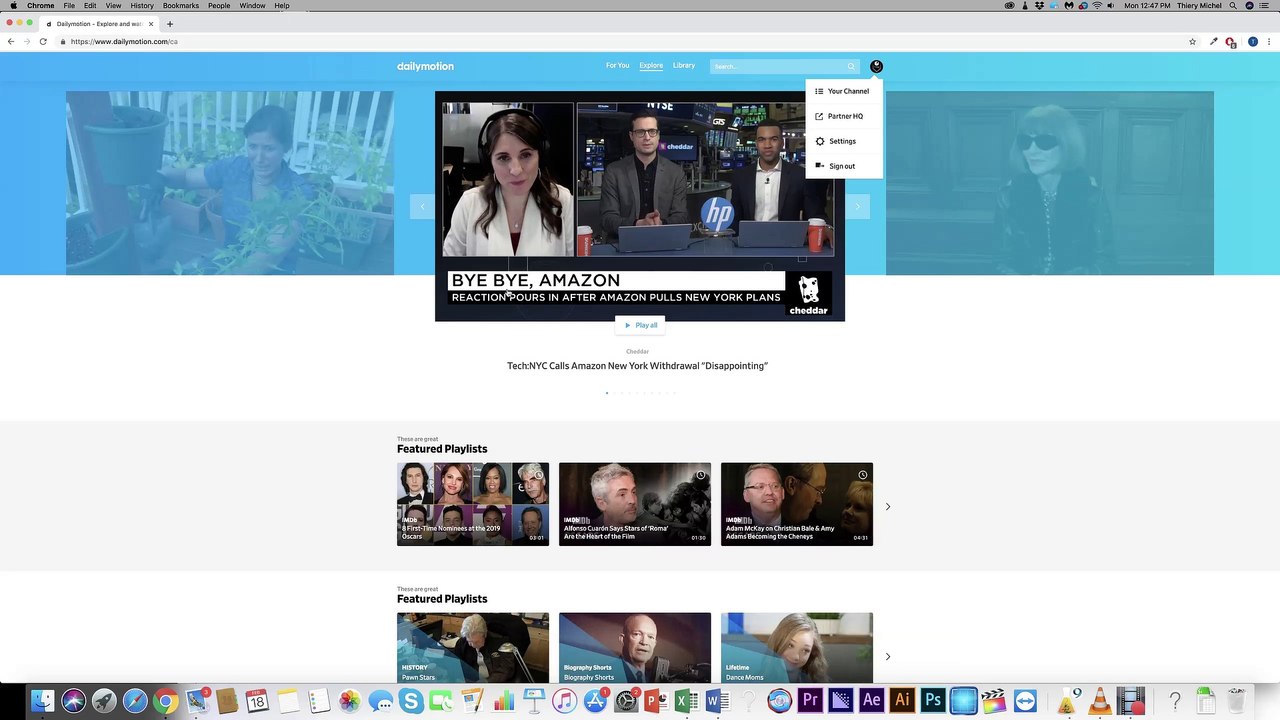Click the Wi-Fi status icon in menu bar
Screen dimensions: 1280x720
tap(1097, 6)
